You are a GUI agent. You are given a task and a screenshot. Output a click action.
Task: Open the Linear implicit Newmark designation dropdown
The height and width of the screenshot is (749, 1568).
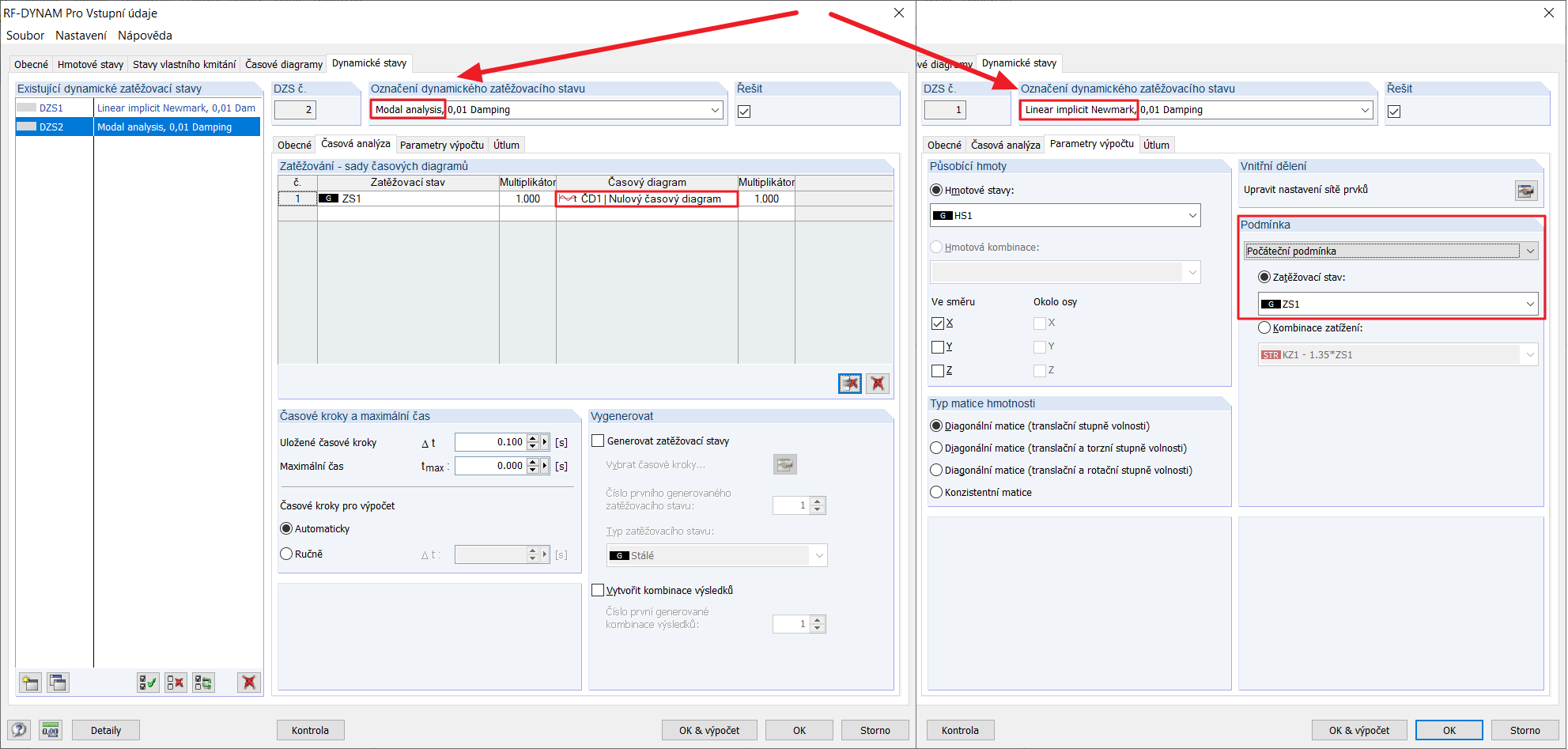coord(1365,110)
